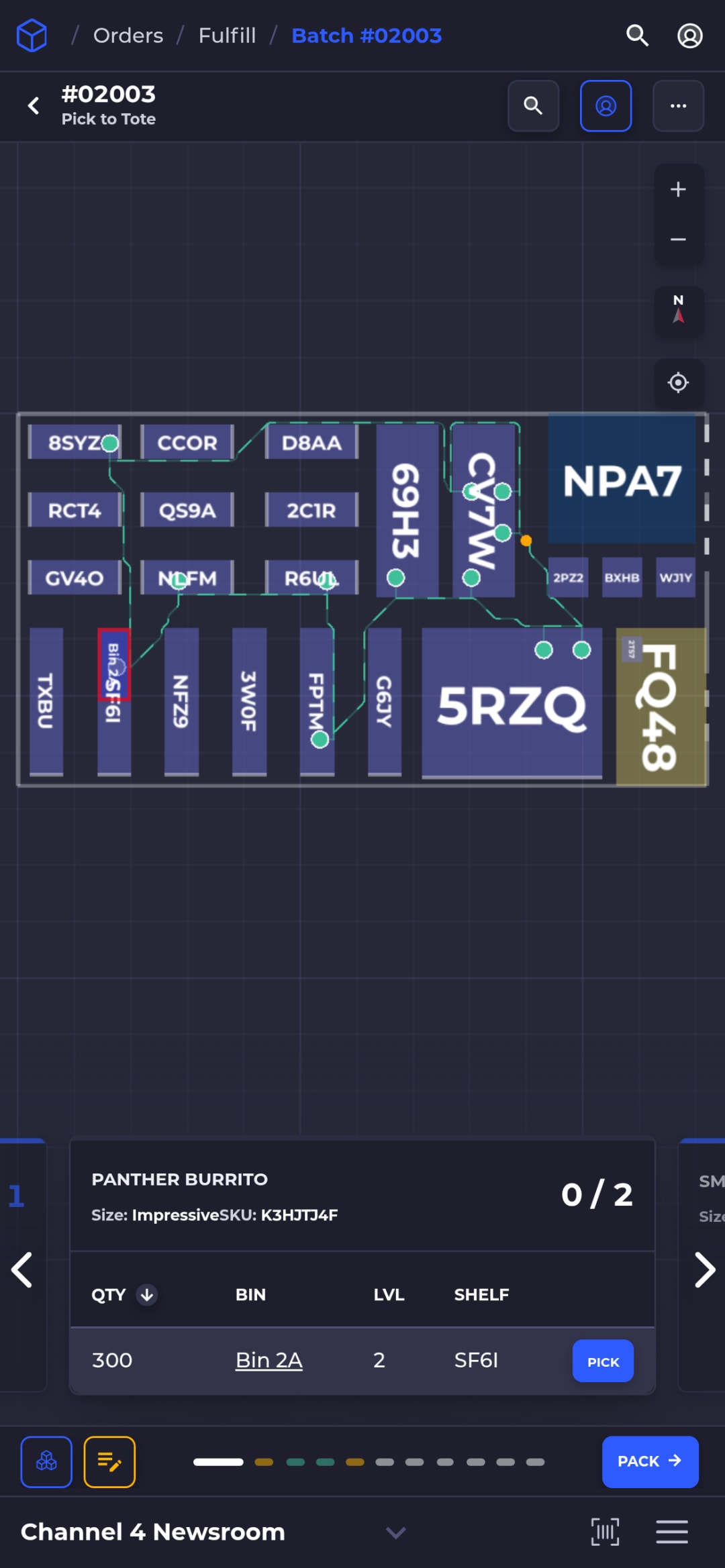Image resolution: width=725 pixels, height=1568 pixels.
Task: Select shelf 69H3 on the map
Action: pos(407,511)
